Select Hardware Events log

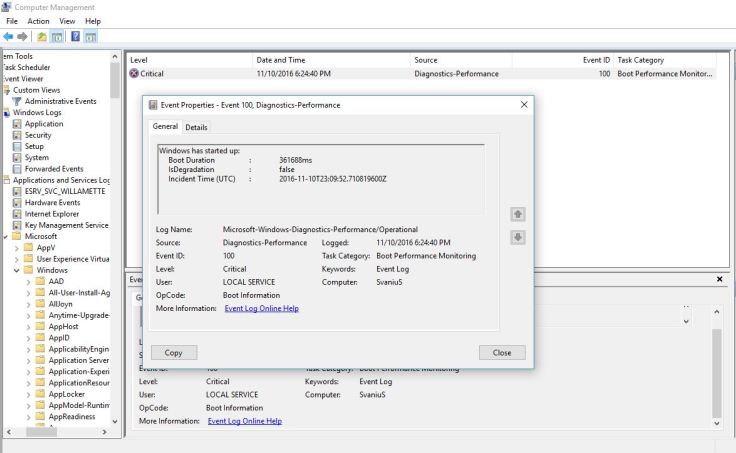point(52,203)
